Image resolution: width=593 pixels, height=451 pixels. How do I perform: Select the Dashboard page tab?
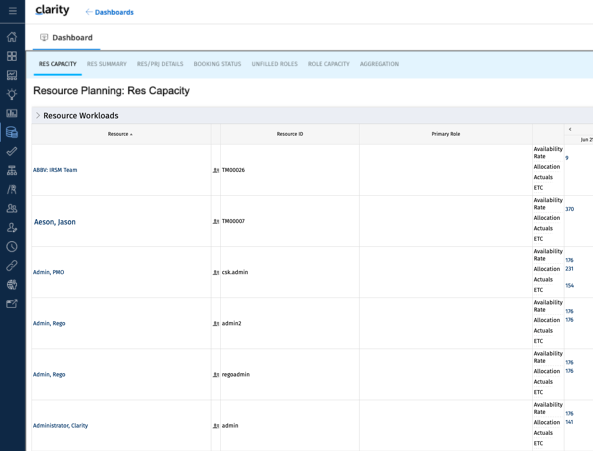click(67, 37)
